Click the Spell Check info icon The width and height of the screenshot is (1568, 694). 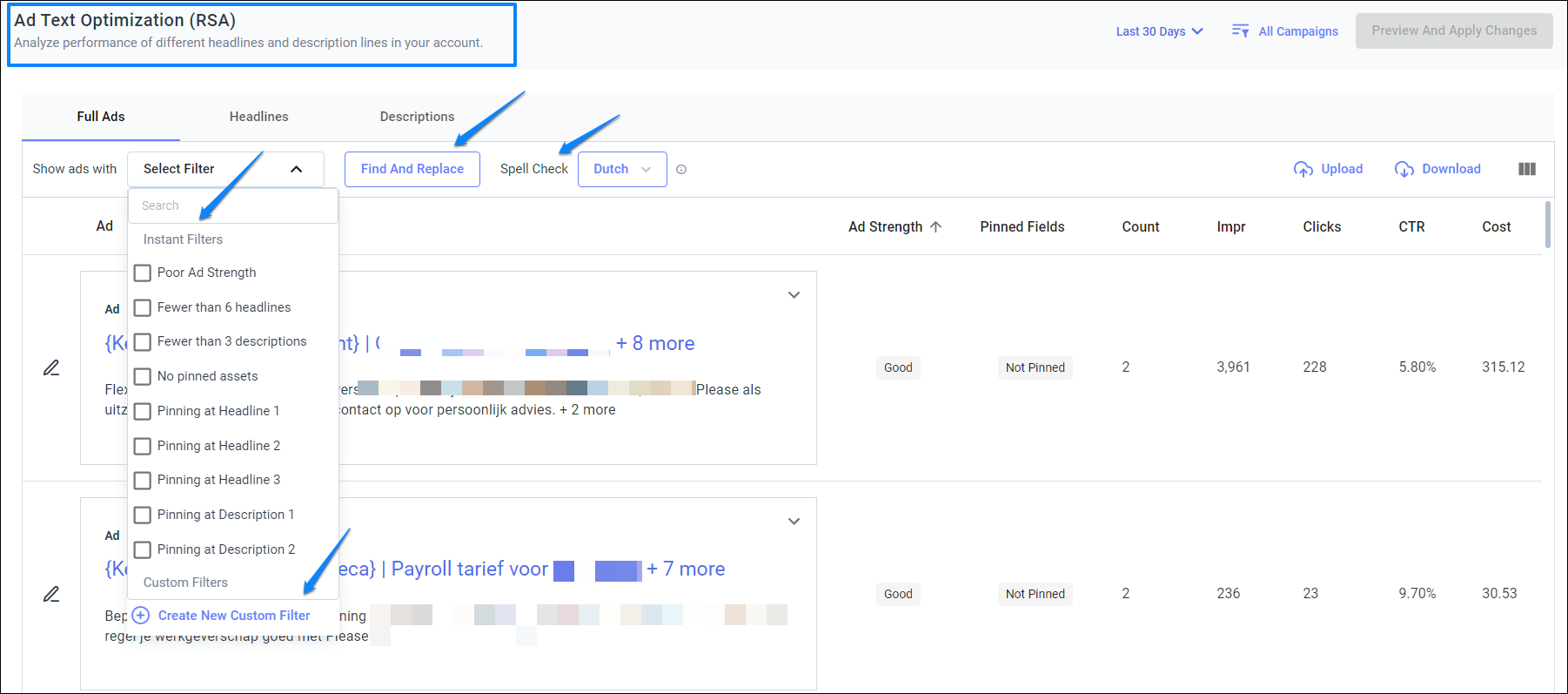click(681, 170)
